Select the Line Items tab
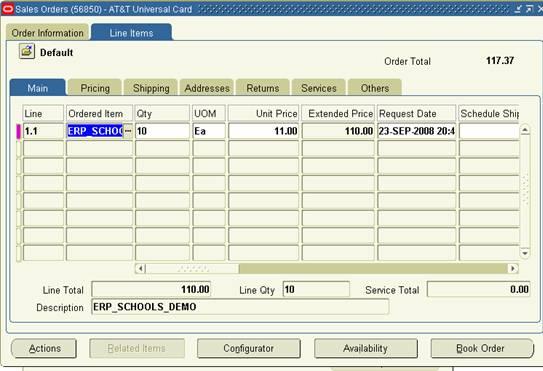 (x=131, y=33)
